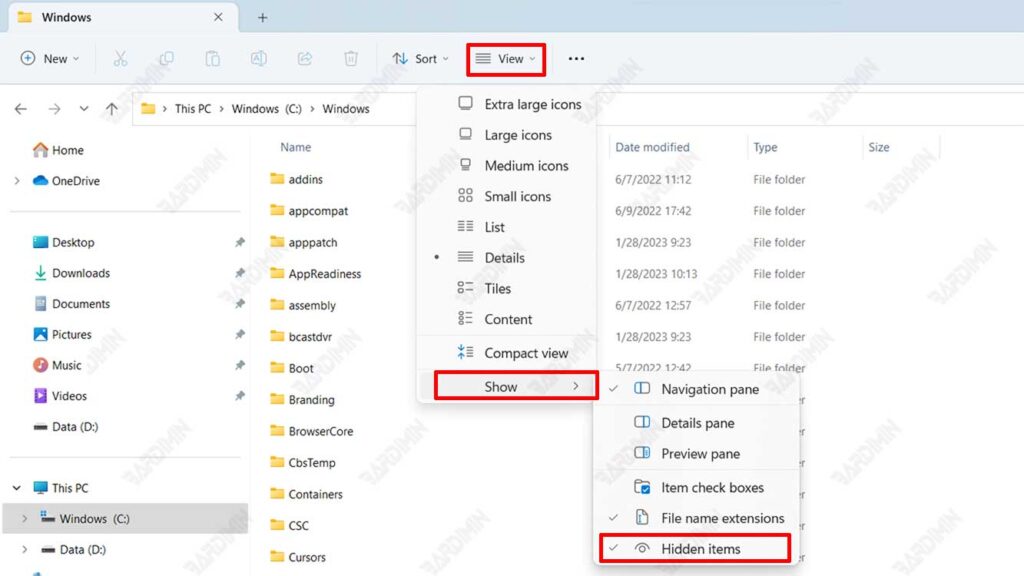
Task: Open a new tab with plus button
Action: [263, 18]
